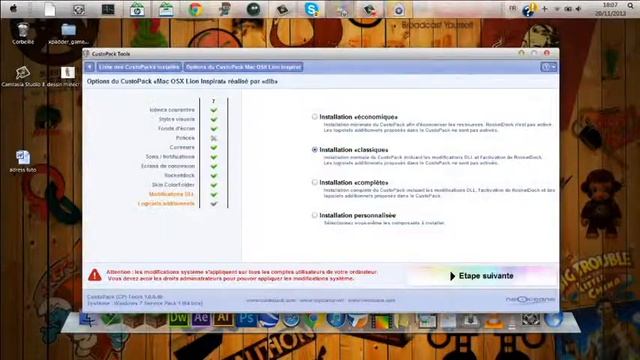Open Google Chrome from the top bar
This screenshot has width=640, height=360.
[196, 9]
